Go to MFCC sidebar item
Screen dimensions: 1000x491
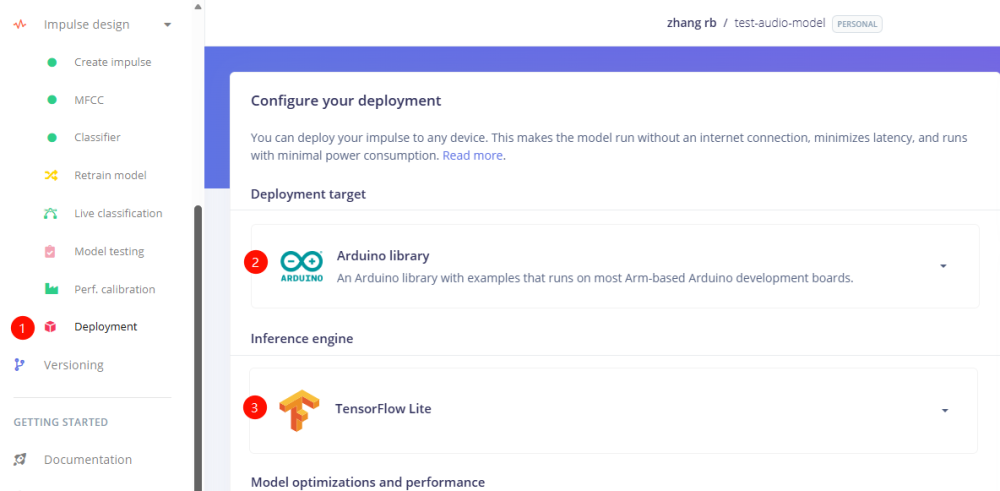(88, 100)
